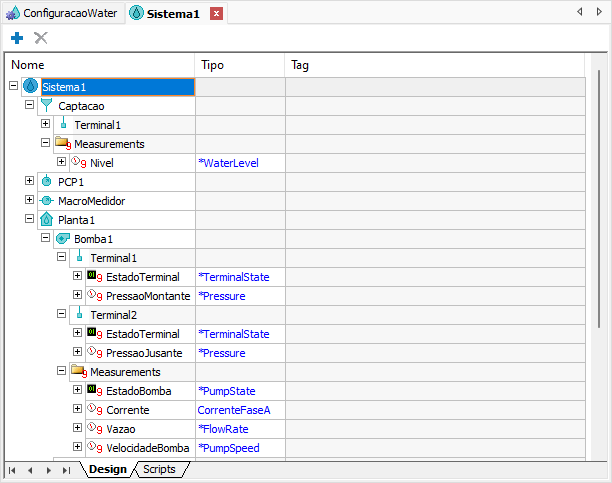612x483 pixels.
Task: Expand the PCP1 tree node
Action: tap(29, 181)
